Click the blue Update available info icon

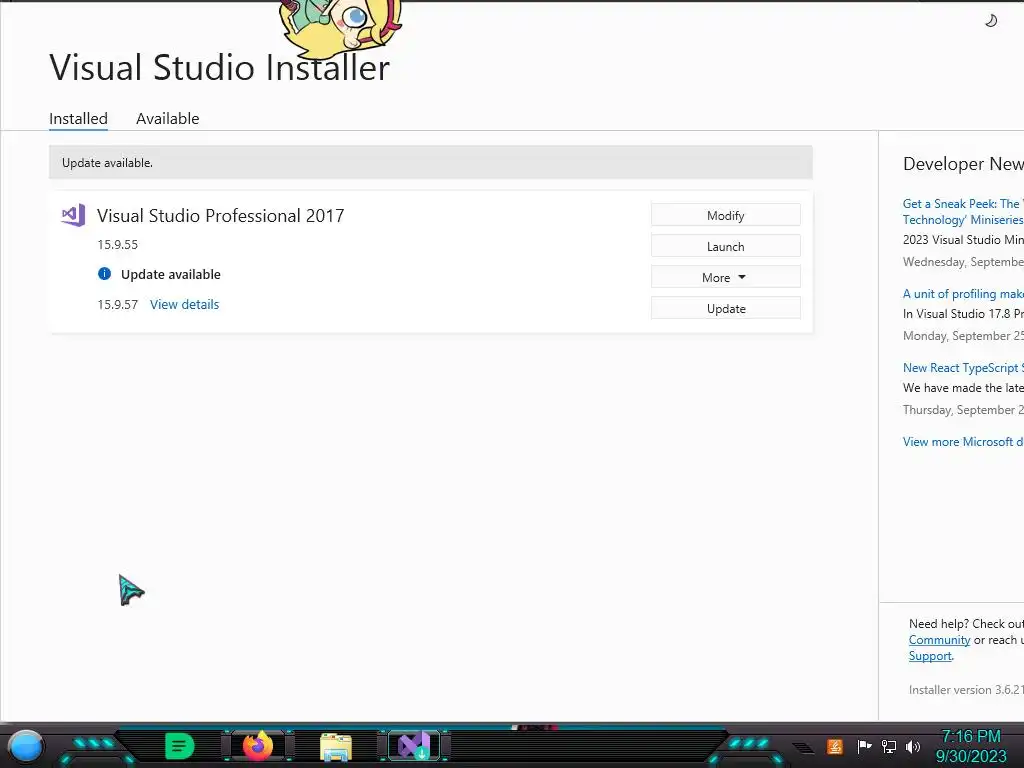[104, 274]
